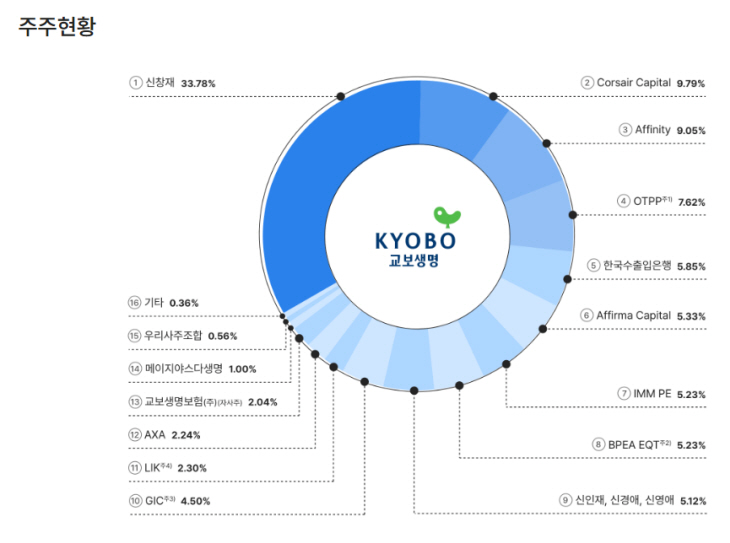Viewport: 730px width, 543px height.
Task: Click the 교보생명보험(주)(자사주) label
Action: pyautogui.click(x=193, y=401)
